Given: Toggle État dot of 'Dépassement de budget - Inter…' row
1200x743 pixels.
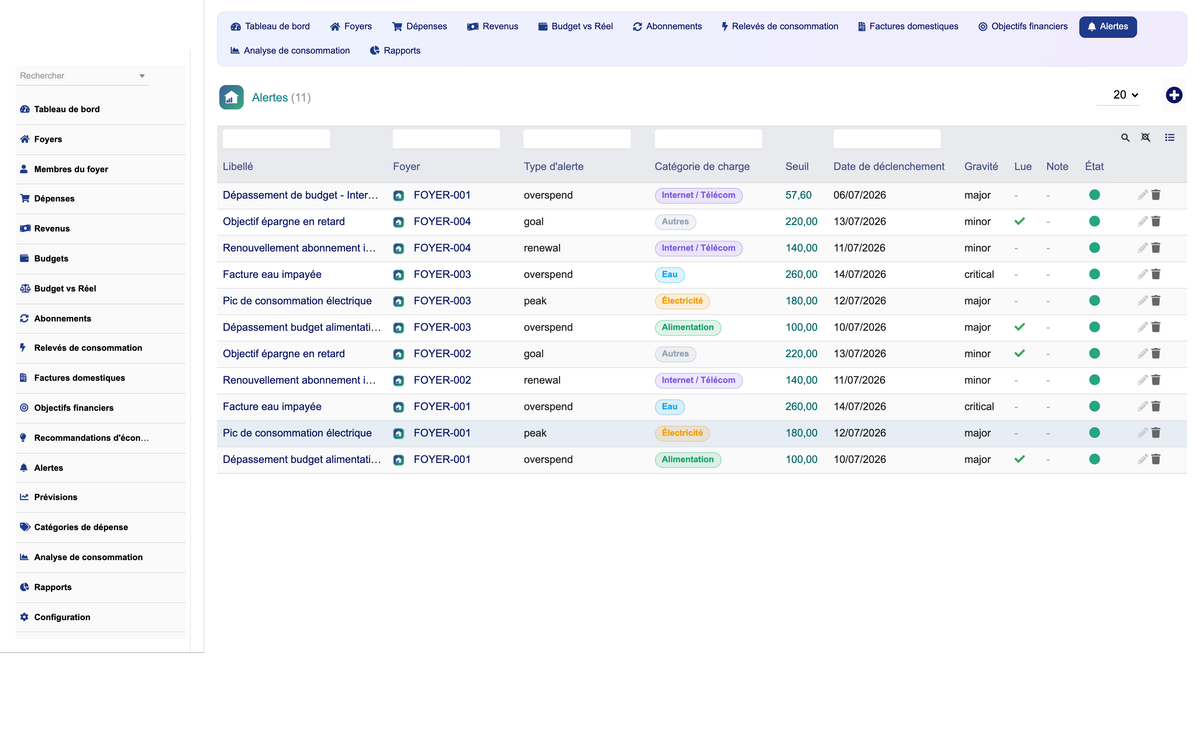Looking at the screenshot, I should pos(1094,195).
